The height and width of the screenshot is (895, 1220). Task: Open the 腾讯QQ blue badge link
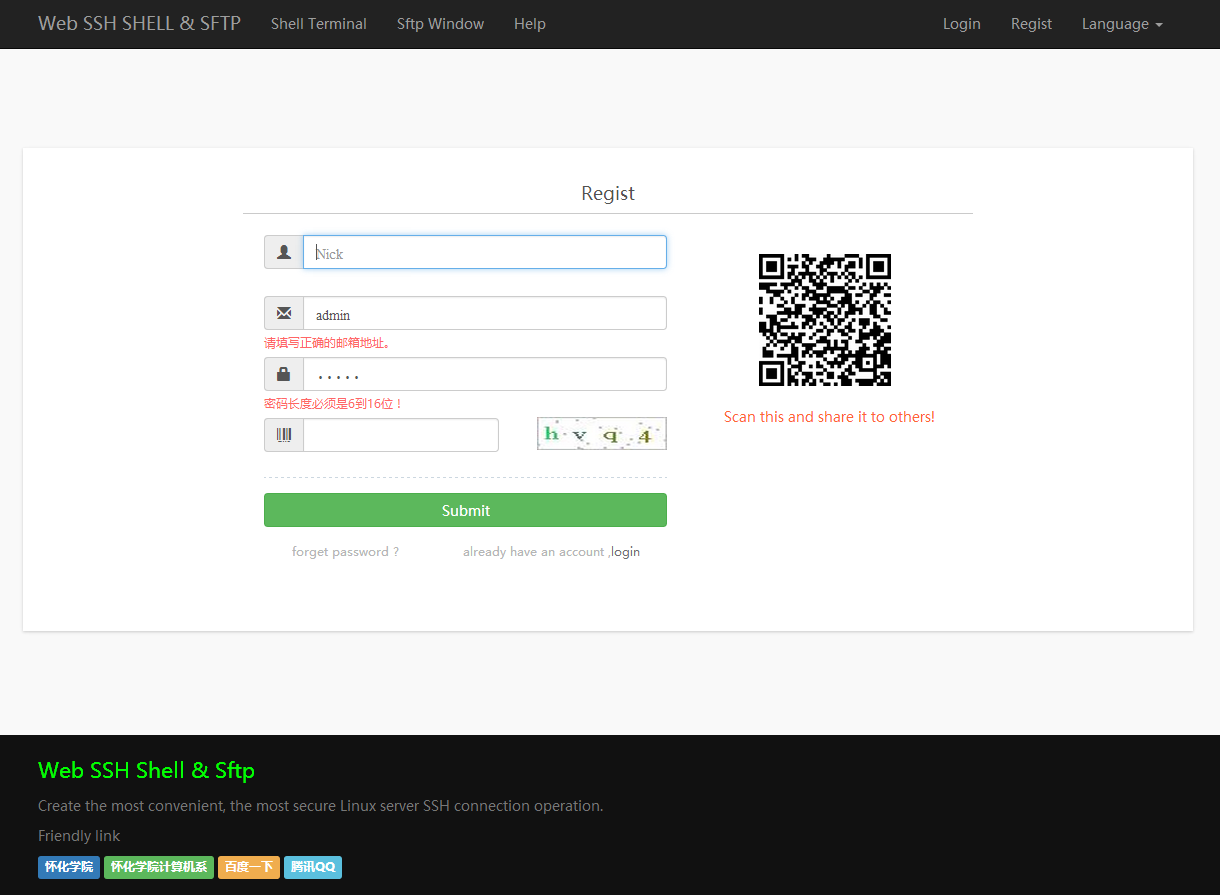(x=313, y=867)
